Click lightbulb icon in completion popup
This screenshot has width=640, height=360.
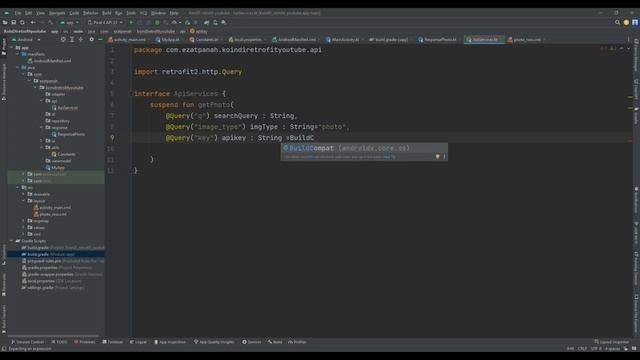point(438,157)
